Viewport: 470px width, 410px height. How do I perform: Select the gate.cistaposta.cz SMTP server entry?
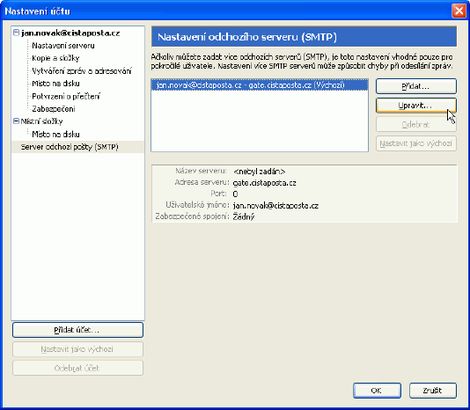(x=260, y=85)
